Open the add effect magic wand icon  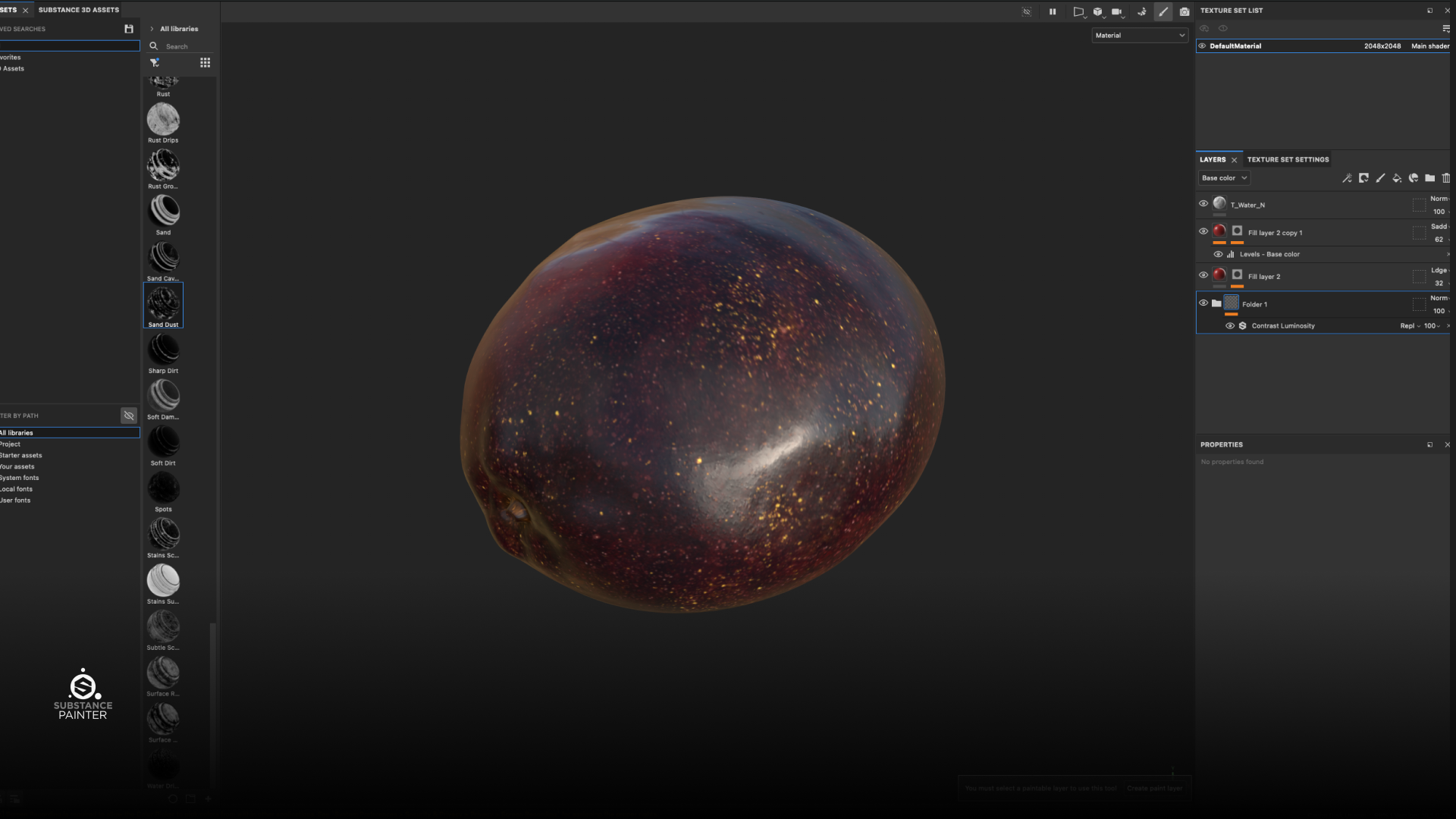(x=1347, y=178)
